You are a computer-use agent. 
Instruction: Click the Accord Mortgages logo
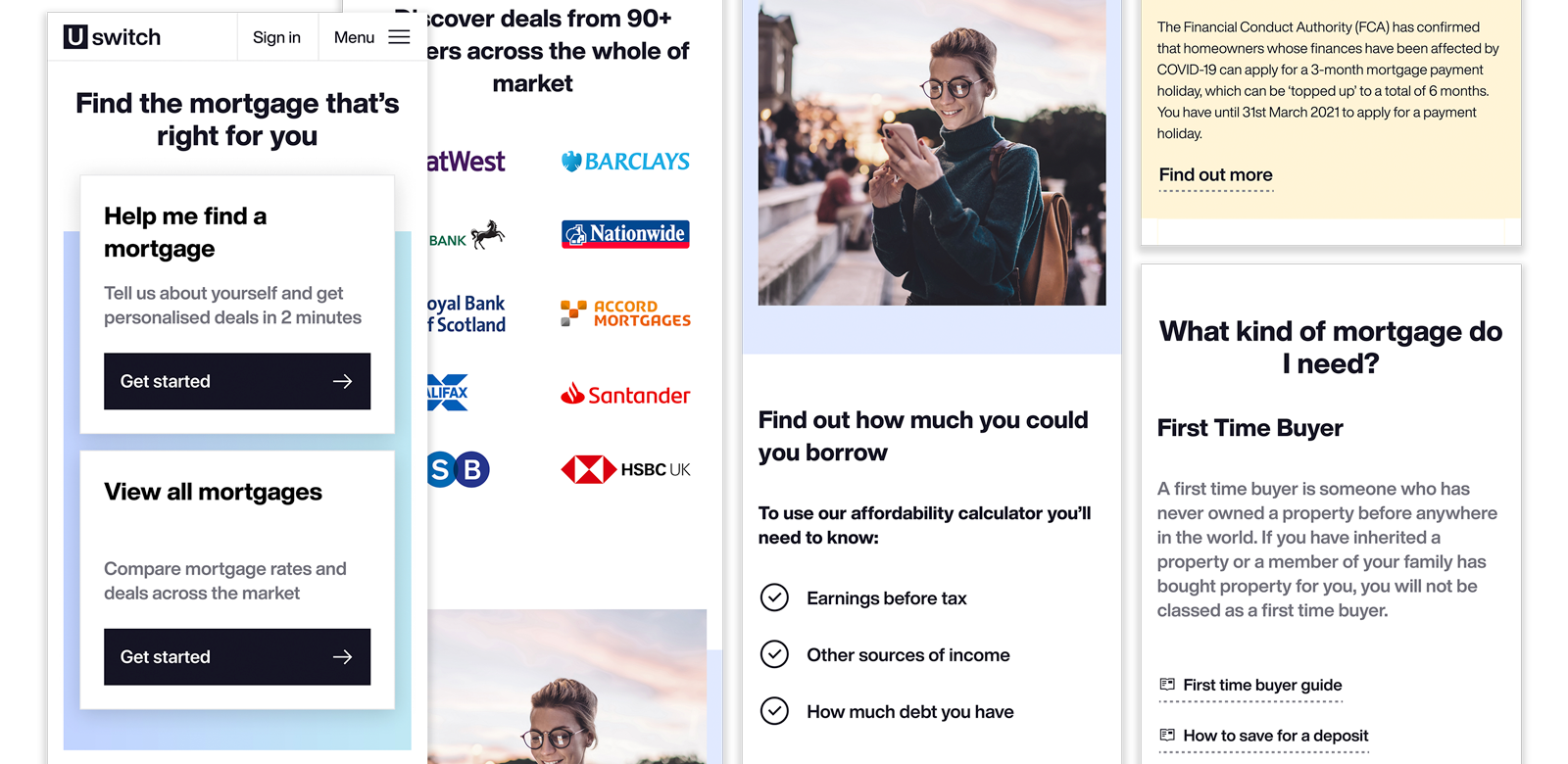[625, 313]
